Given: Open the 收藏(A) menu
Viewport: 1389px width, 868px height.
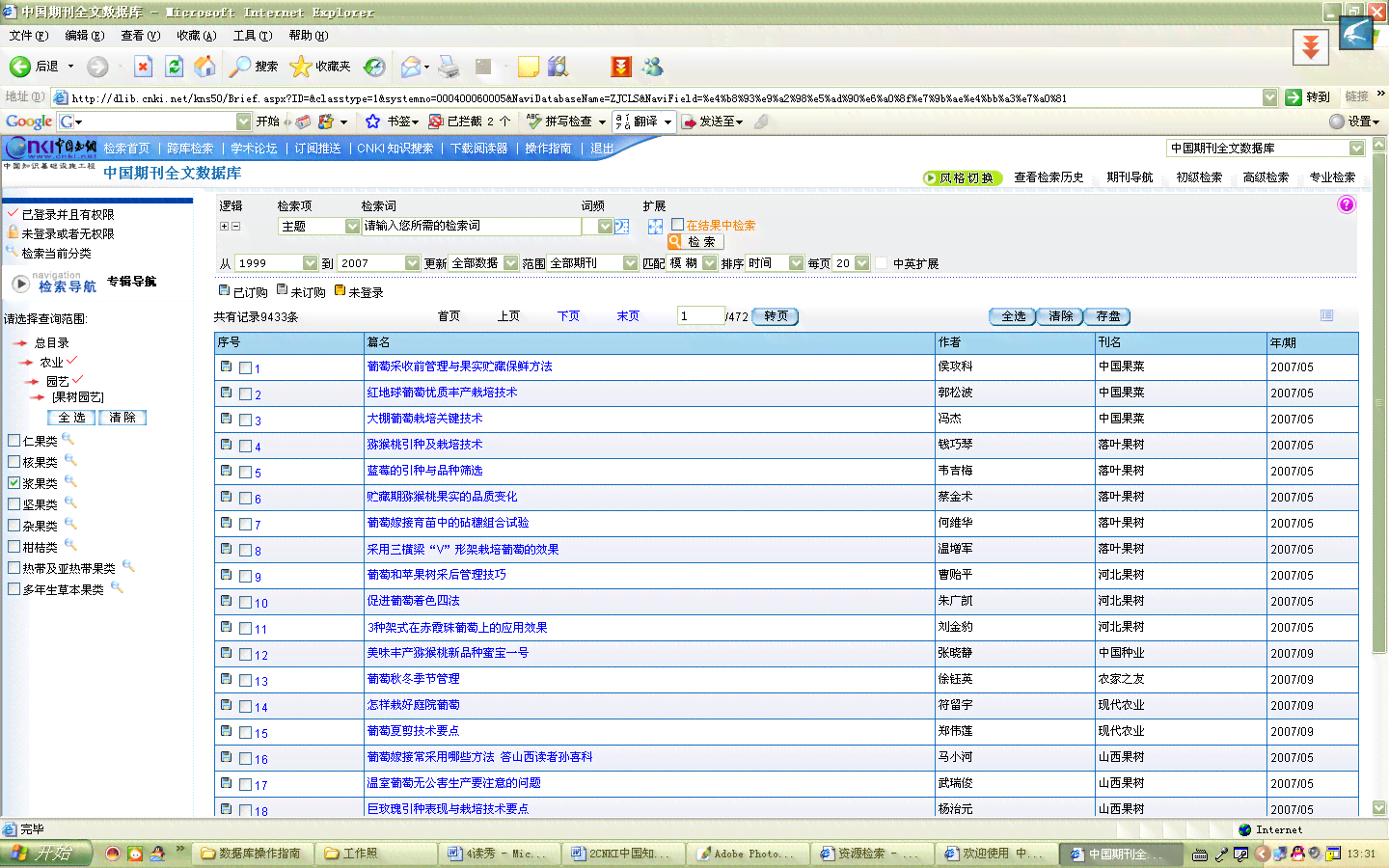Looking at the screenshot, I should click(197, 36).
